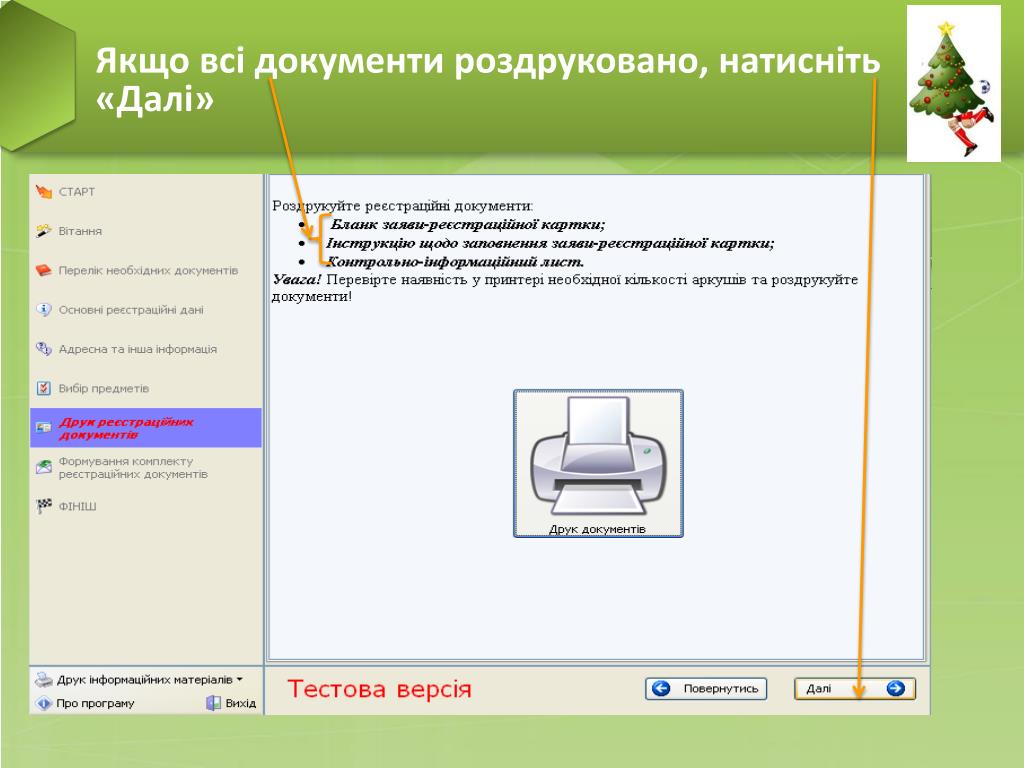1024x768 pixels.
Task: Click the Про програму info icon
Action: 44,703
